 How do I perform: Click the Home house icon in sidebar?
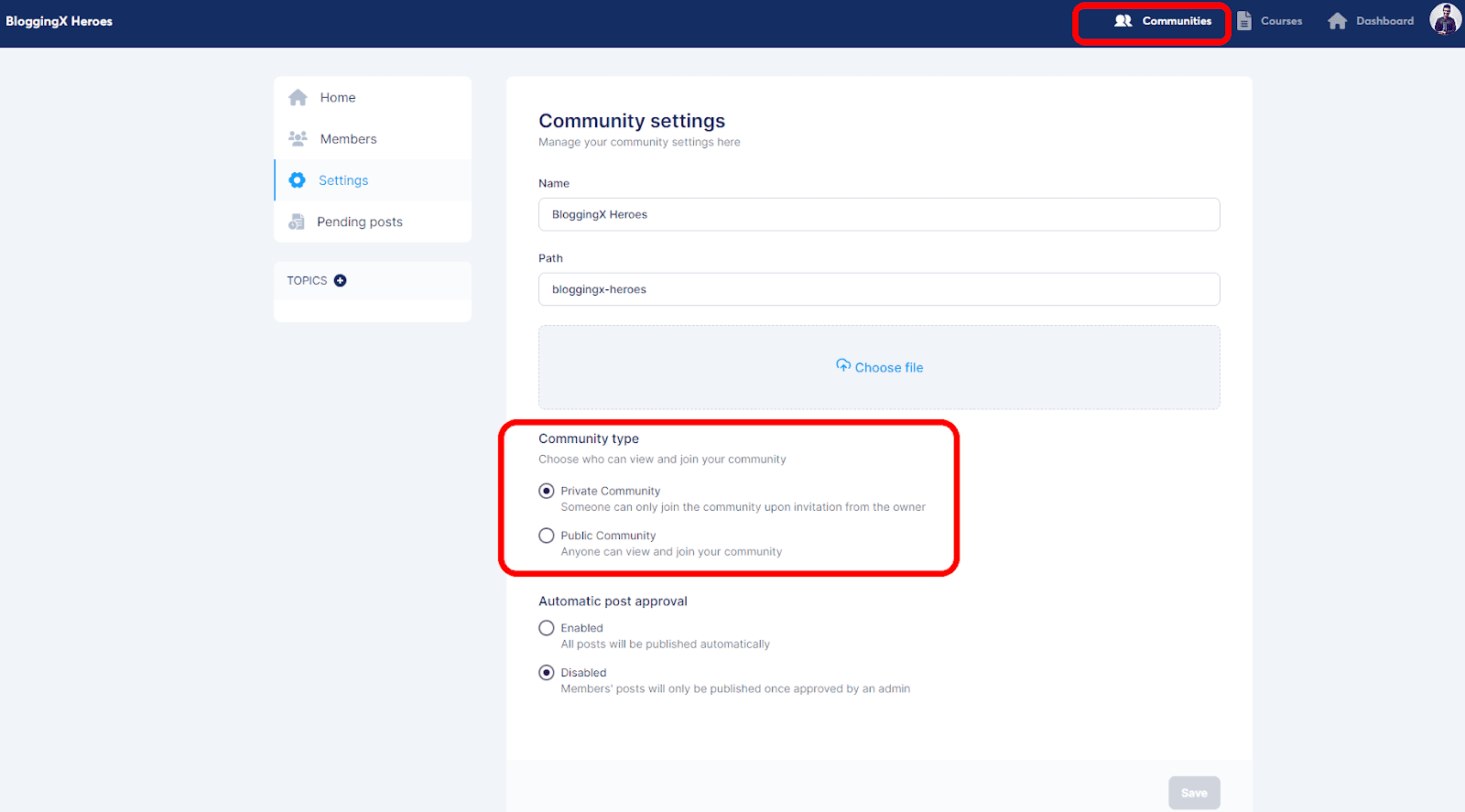298,98
